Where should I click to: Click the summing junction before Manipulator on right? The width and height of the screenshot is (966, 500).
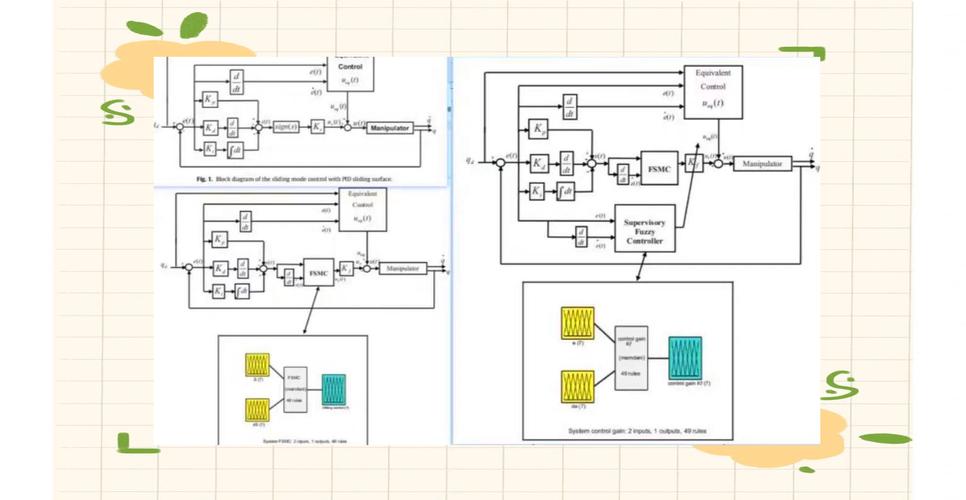coord(720,164)
